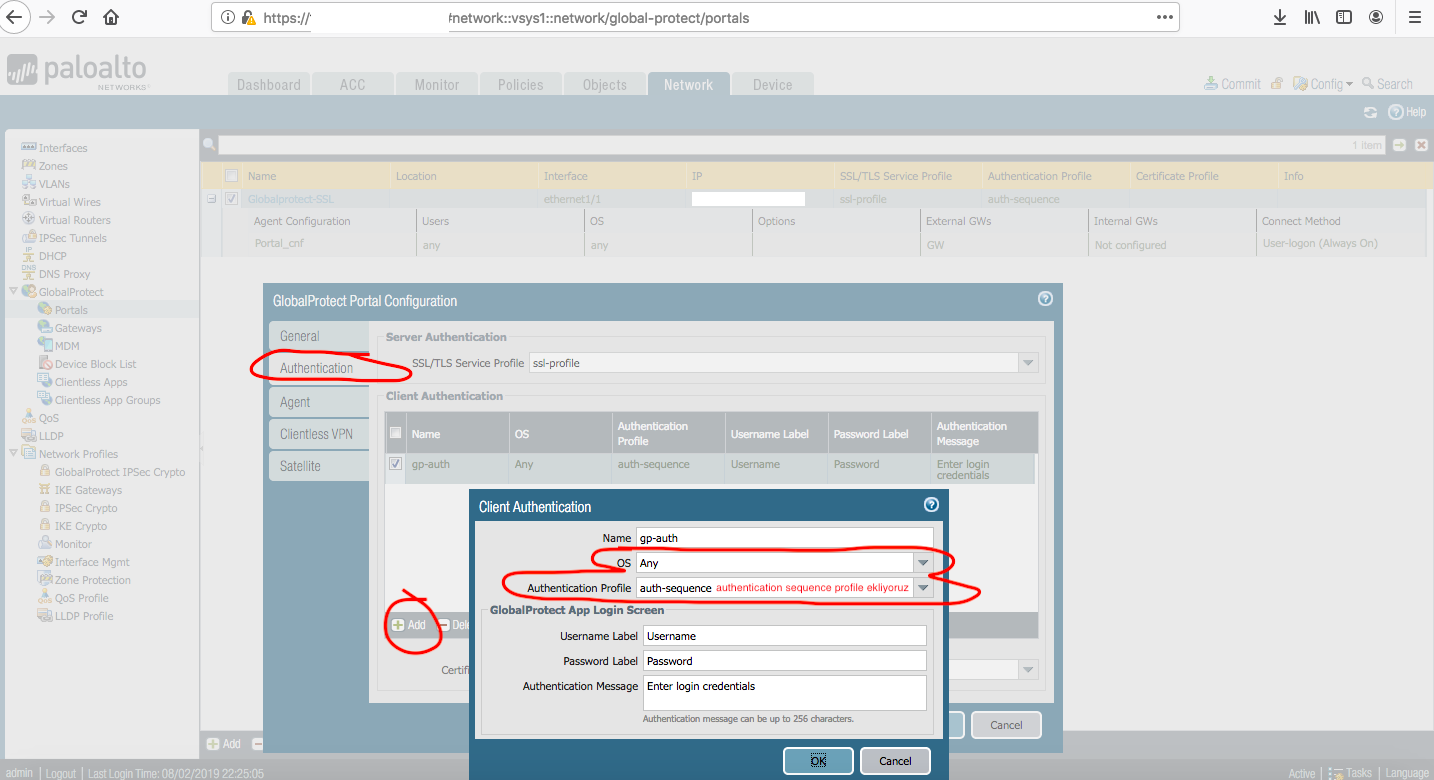
Task: Open the OS dropdown arrow
Action: (x=923, y=563)
